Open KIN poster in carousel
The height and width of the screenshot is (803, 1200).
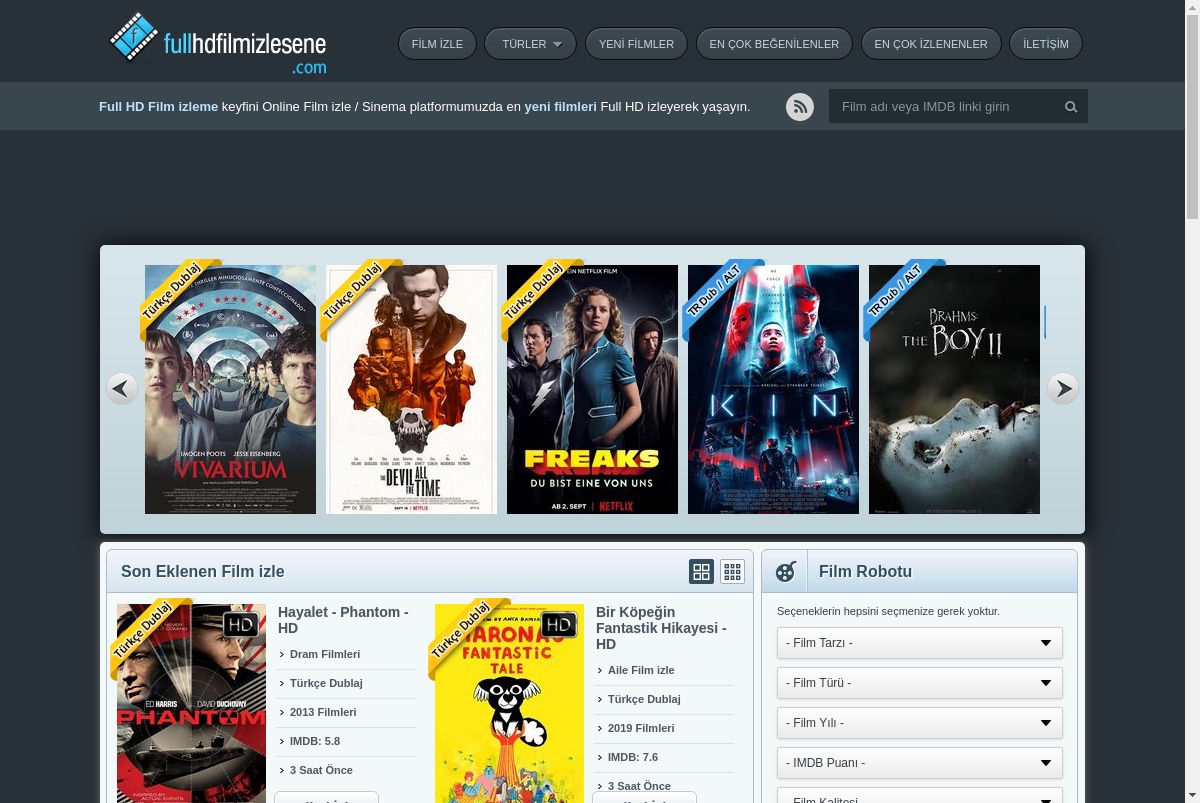coord(773,389)
